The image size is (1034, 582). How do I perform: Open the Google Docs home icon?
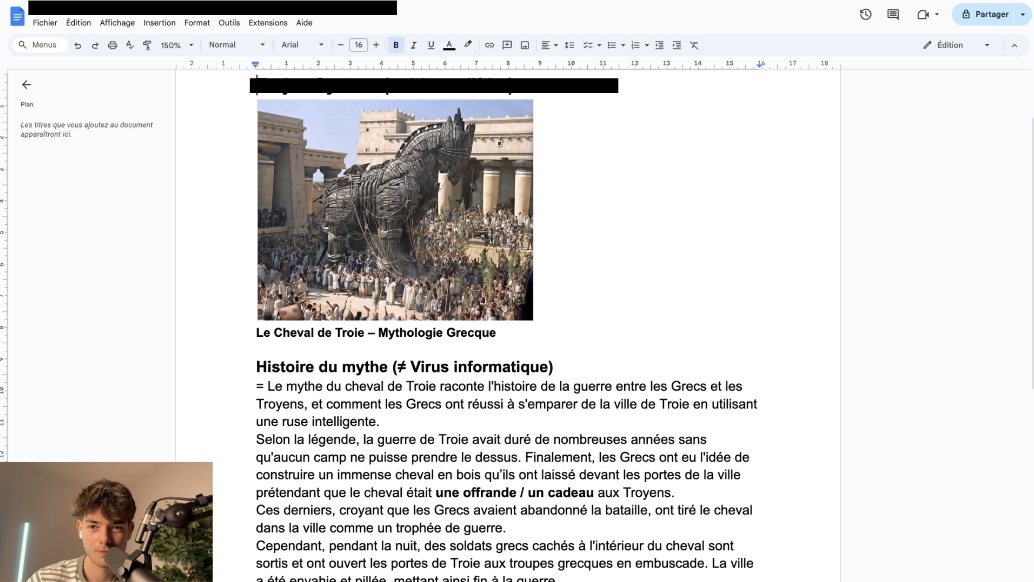coord(17,16)
